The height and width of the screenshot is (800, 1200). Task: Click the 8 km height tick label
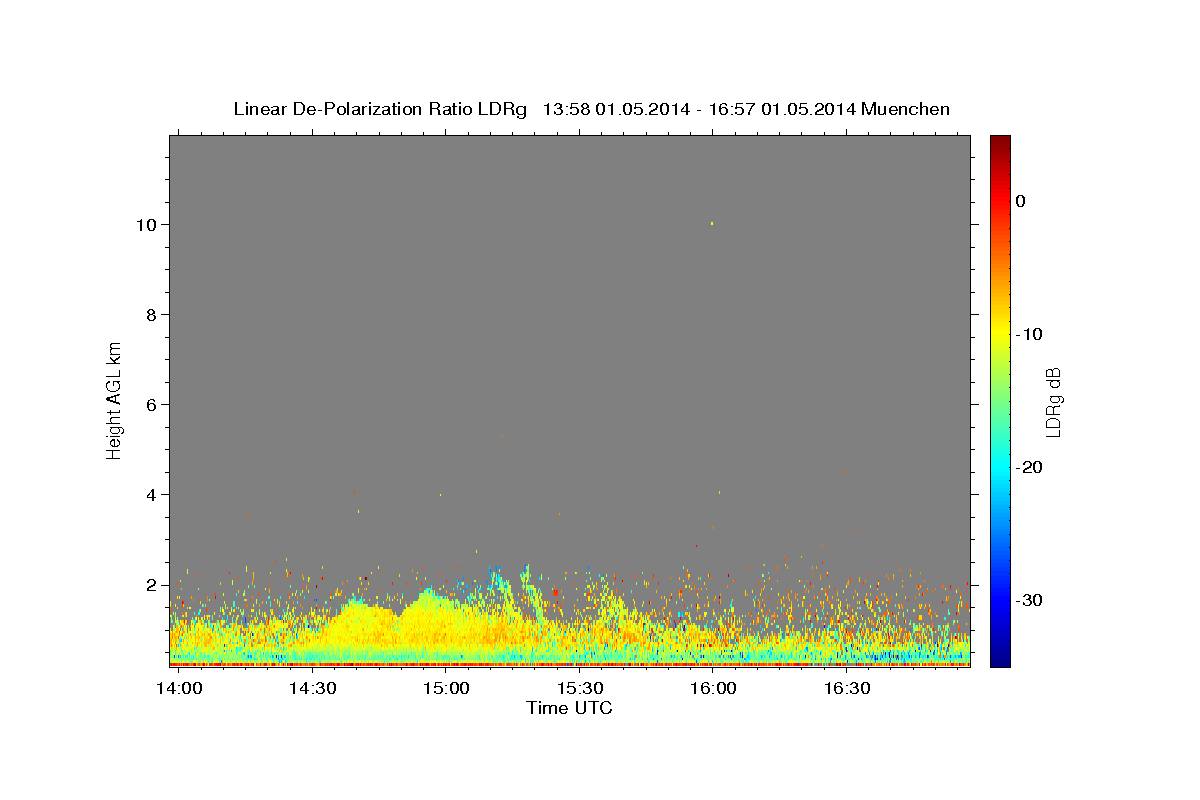(152, 314)
